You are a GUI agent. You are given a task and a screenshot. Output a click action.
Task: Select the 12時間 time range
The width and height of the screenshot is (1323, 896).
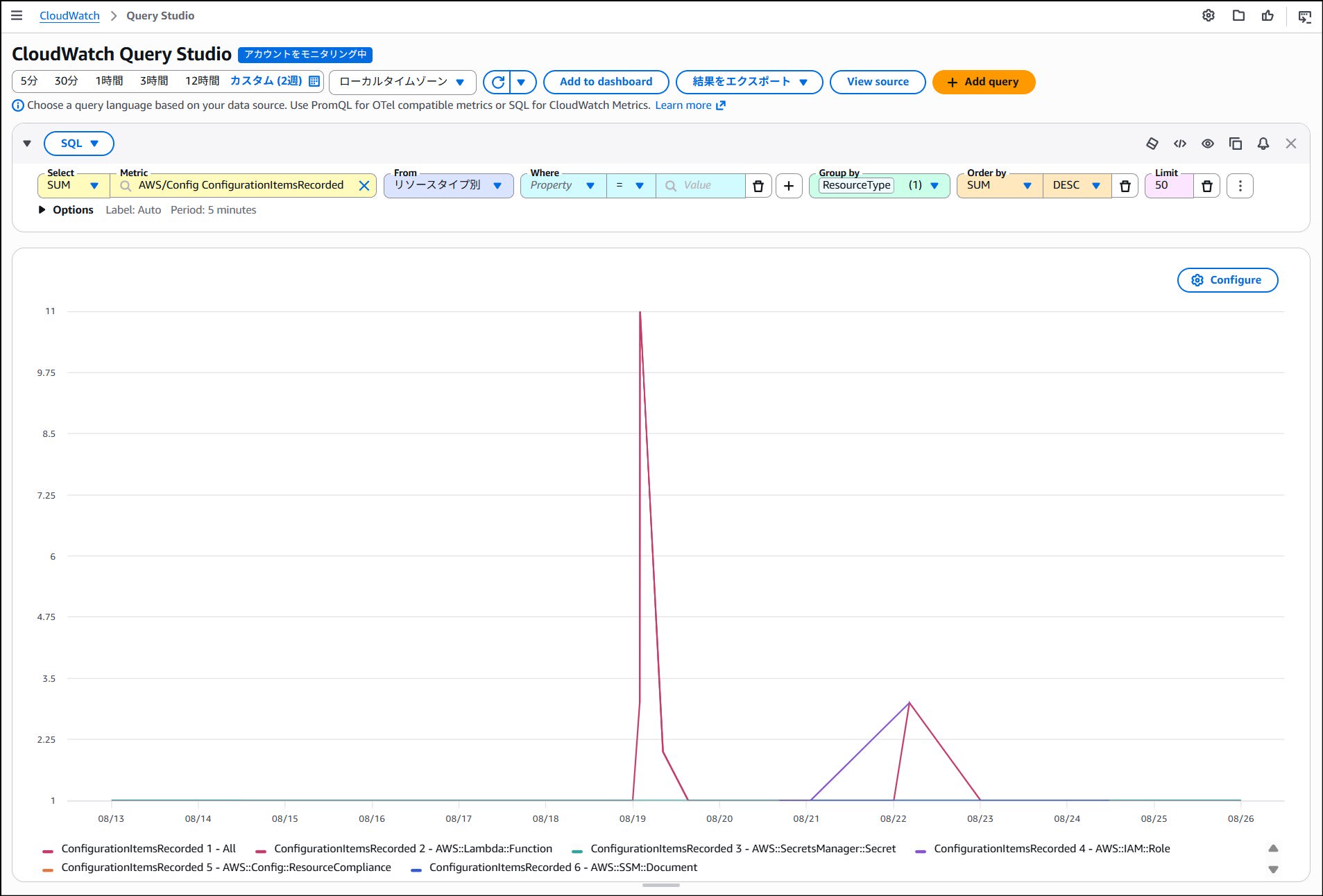(x=202, y=81)
